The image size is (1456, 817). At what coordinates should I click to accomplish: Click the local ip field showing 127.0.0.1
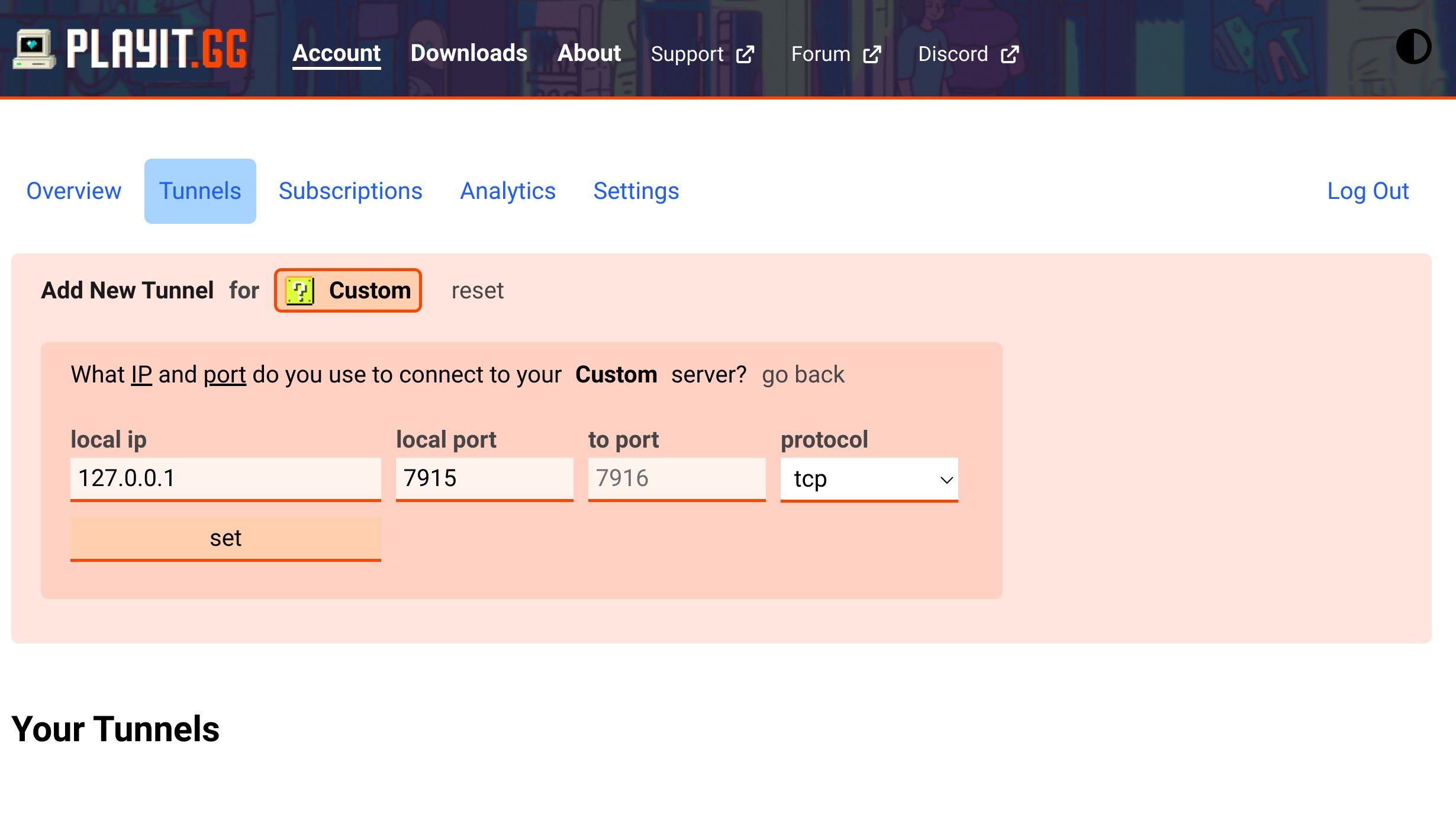tap(226, 478)
